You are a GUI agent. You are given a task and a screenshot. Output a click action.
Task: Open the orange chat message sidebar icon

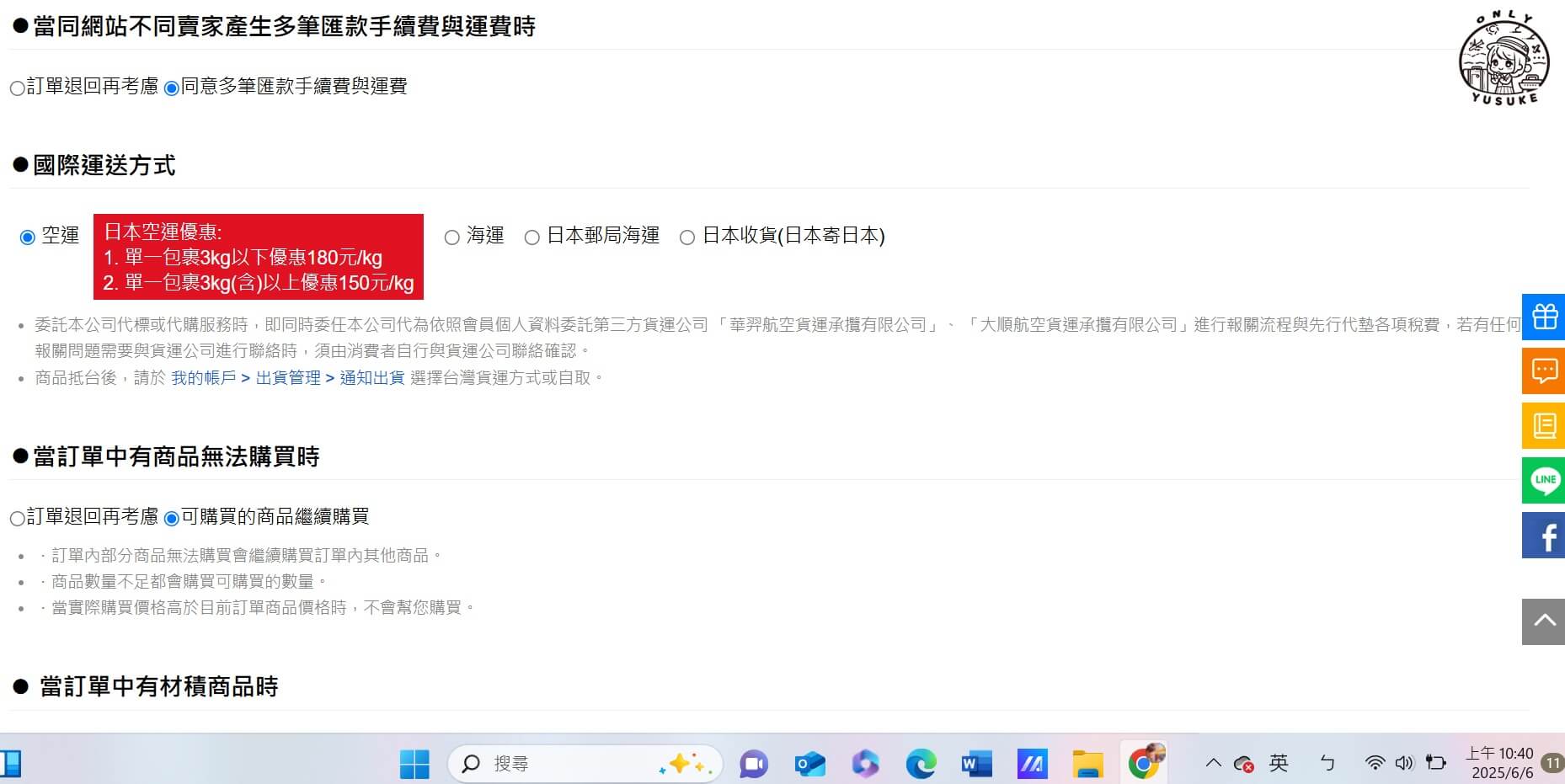tap(1543, 371)
